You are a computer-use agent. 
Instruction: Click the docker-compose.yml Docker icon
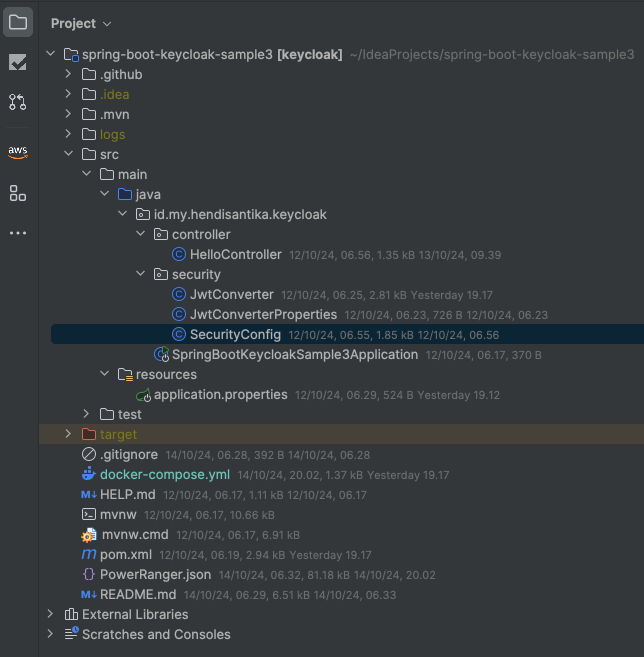click(89, 474)
